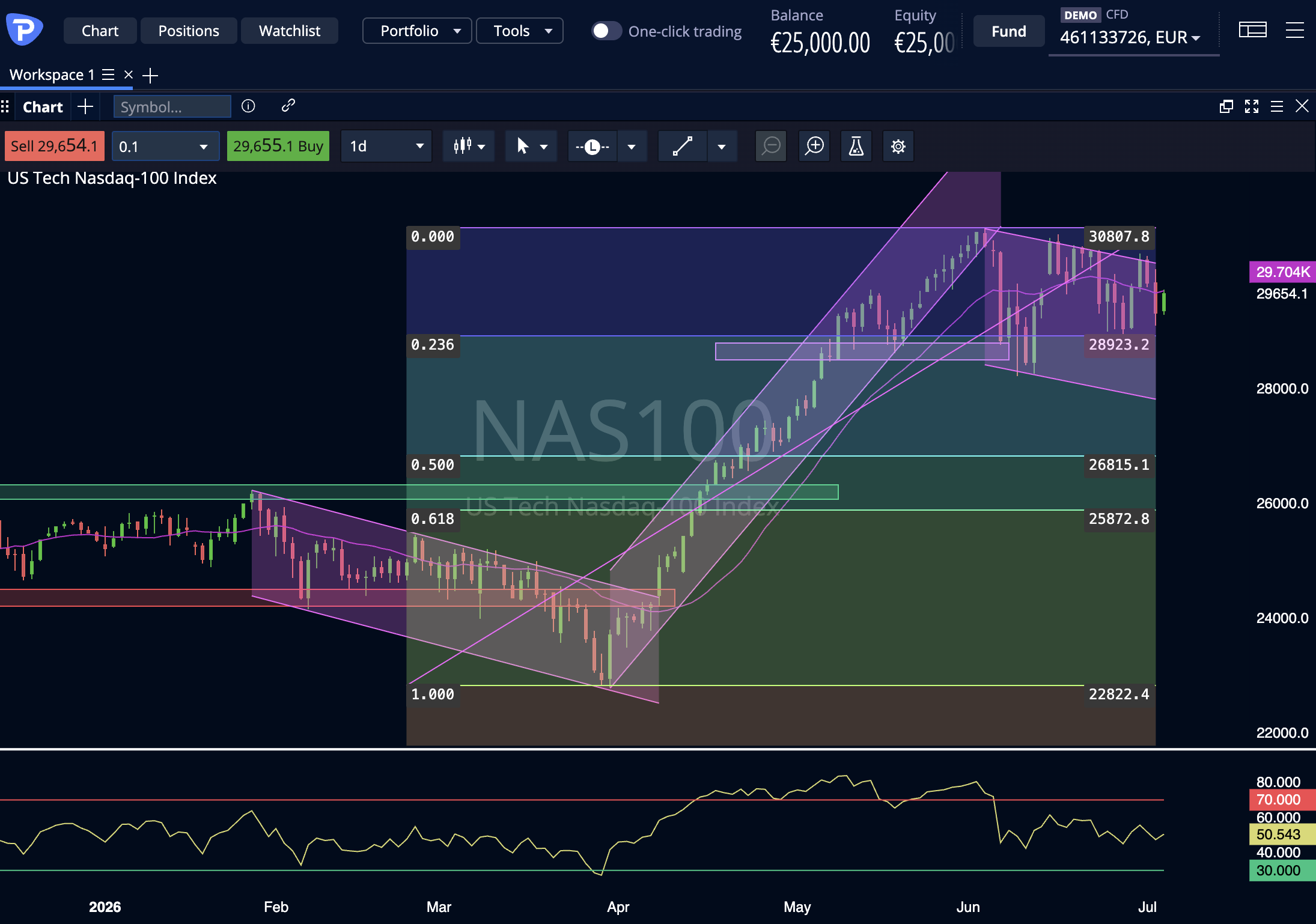The height and width of the screenshot is (924, 1316).
Task: Toggle One-click trading switch
Action: tap(606, 31)
